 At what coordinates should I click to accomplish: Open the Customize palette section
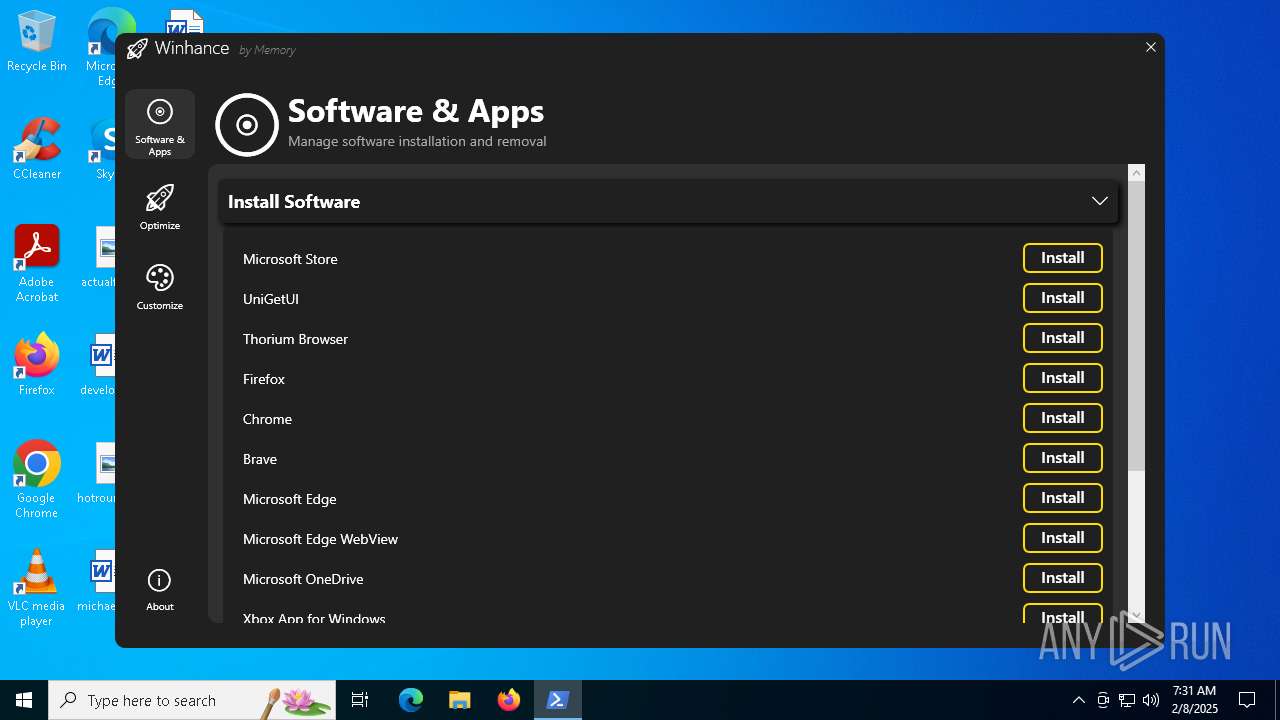(160, 287)
